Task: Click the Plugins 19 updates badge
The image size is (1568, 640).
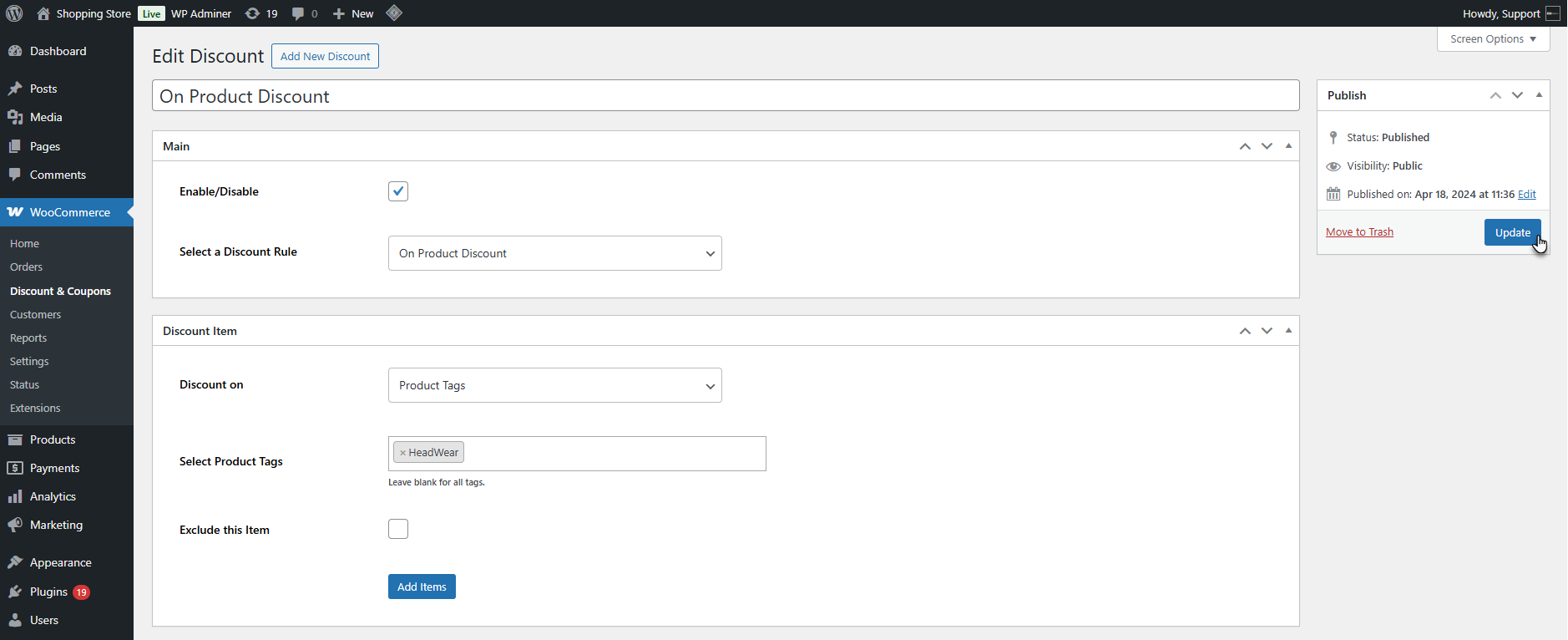Action: click(x=81, y=592)
